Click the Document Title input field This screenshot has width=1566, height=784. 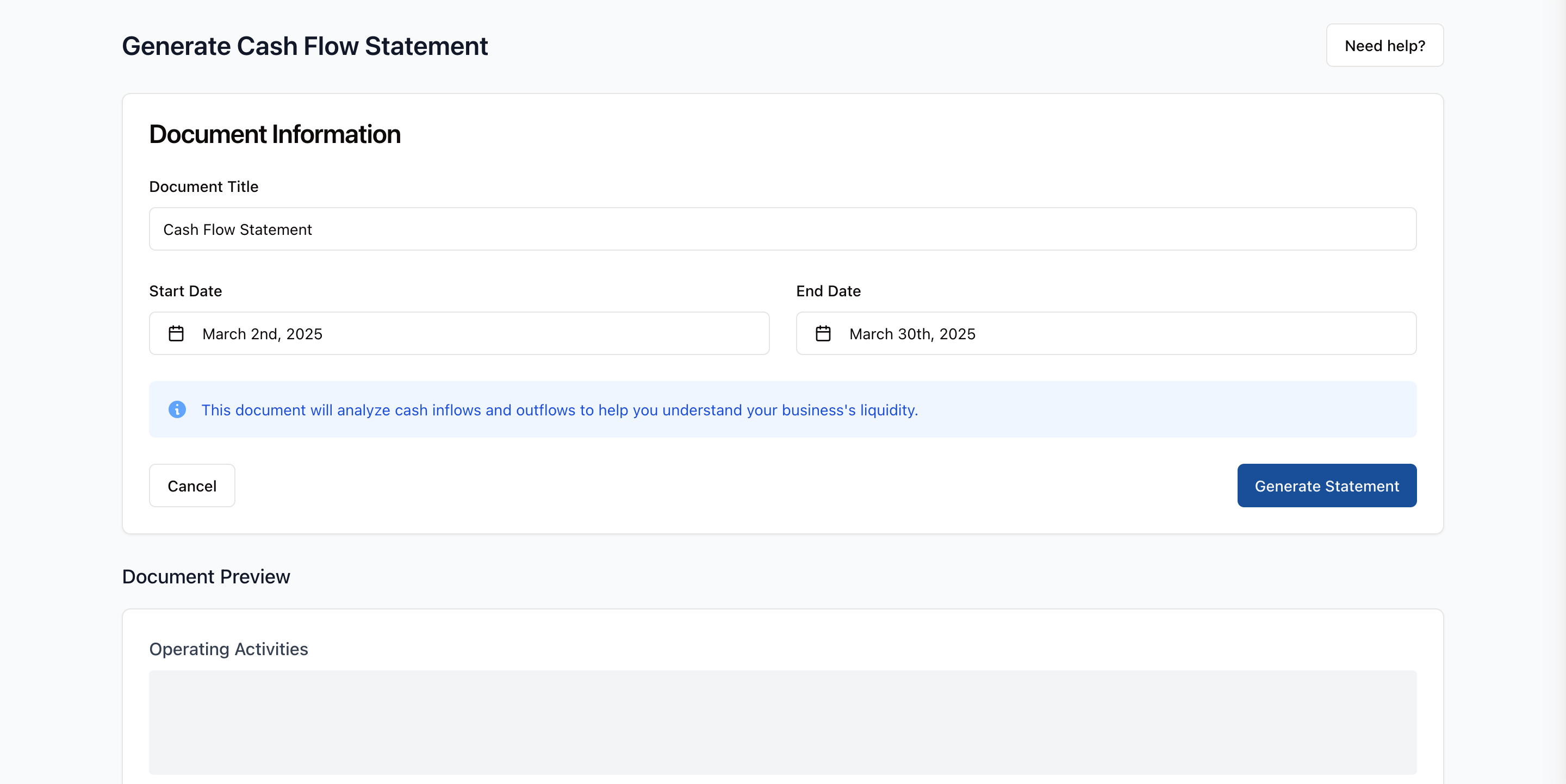coord(782,229)
